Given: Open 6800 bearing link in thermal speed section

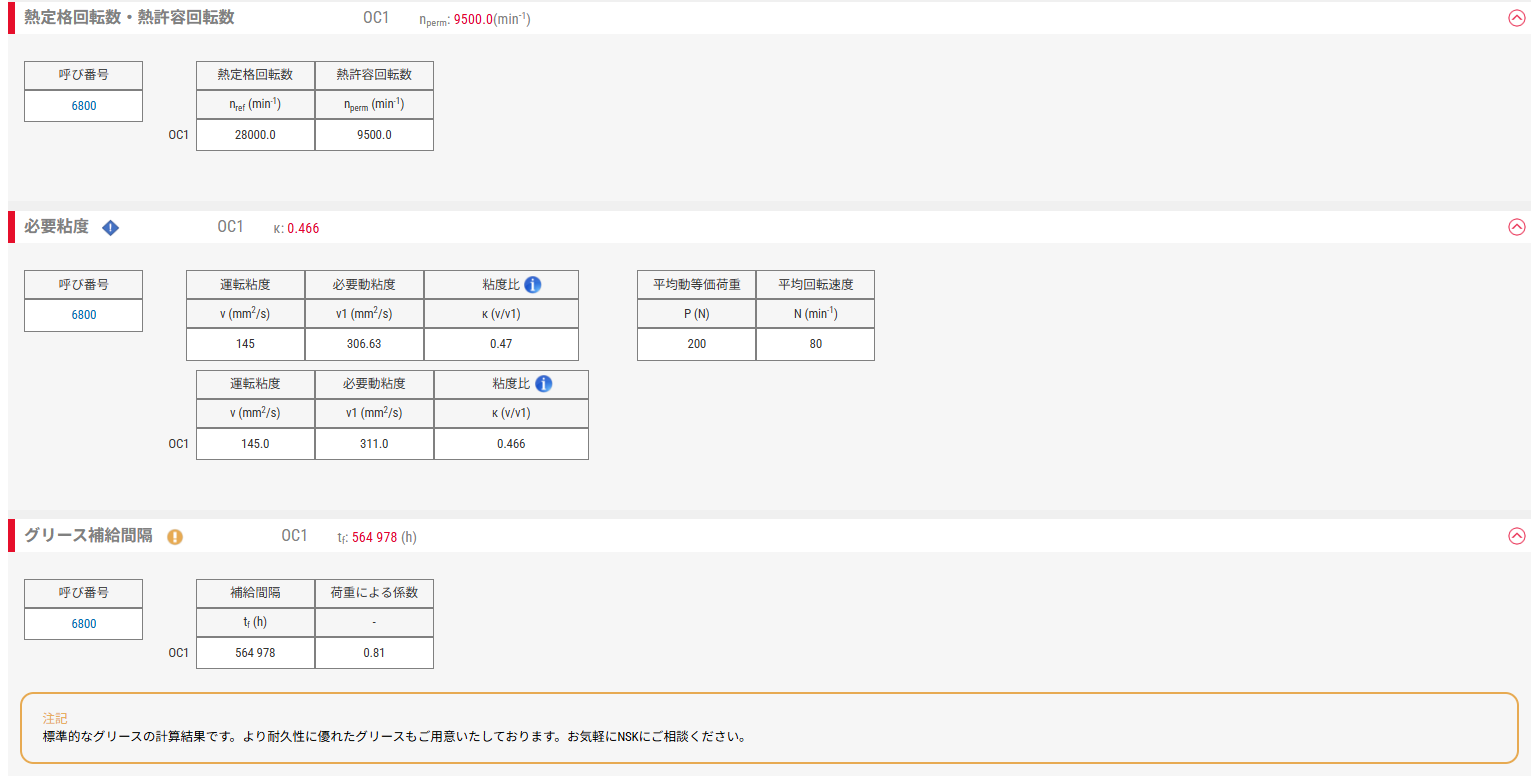Looking at the screenshot, I should point(83,105).
